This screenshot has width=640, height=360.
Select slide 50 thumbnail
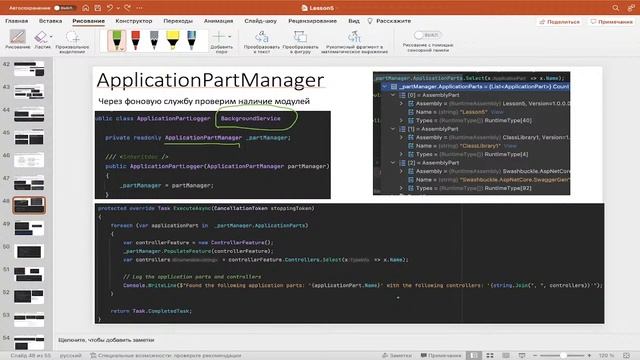point(29,251)
